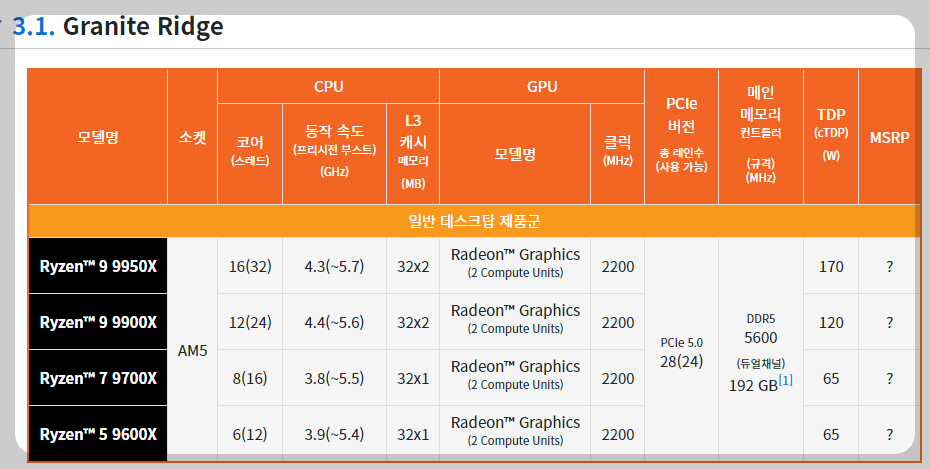This screenshot has width=930, height=469.
Task: Click the 일반 데스크탑 제품군 banner row
Action: [474, 221]
